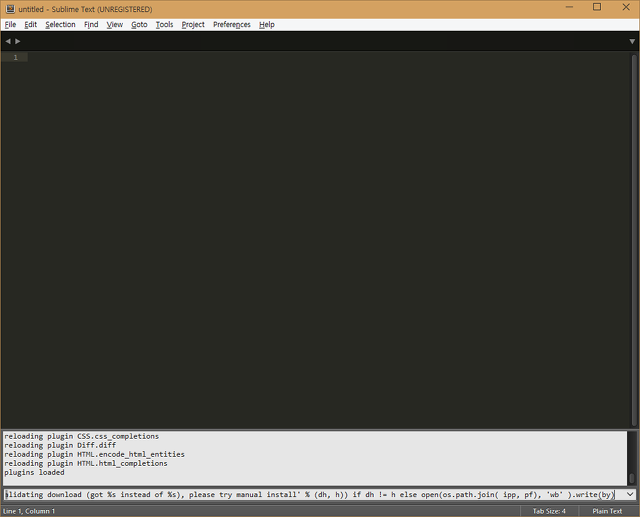Open the Goto menu
The height and width of the screenshot is (517, 640).
[x=139, y=24]
